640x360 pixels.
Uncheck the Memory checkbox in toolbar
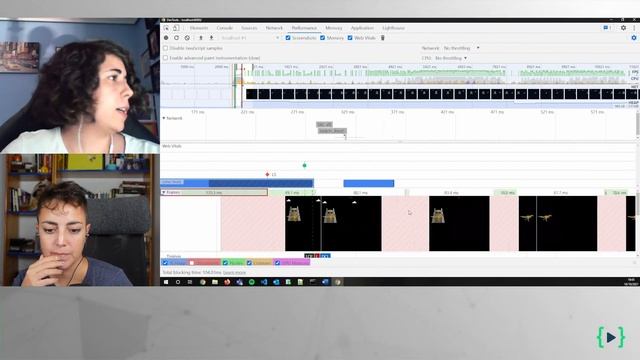pos(322,38)
